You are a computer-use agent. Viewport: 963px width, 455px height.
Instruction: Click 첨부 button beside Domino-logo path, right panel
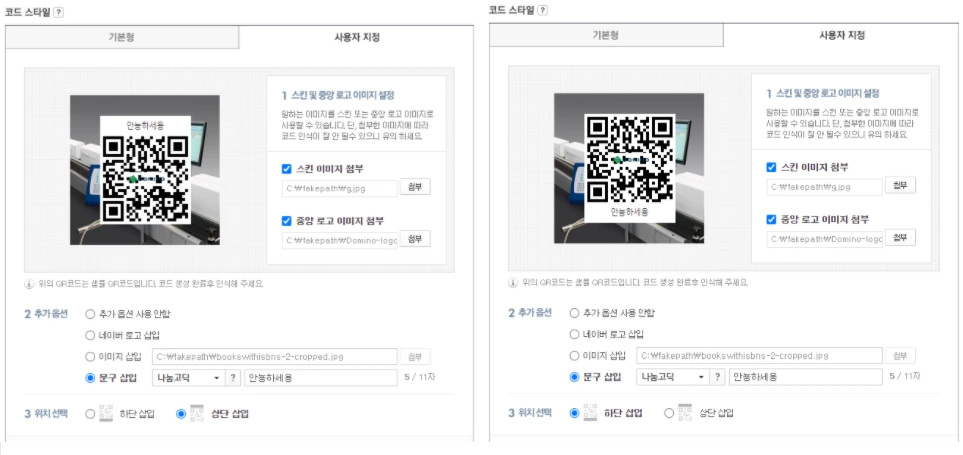pos(900,238)
